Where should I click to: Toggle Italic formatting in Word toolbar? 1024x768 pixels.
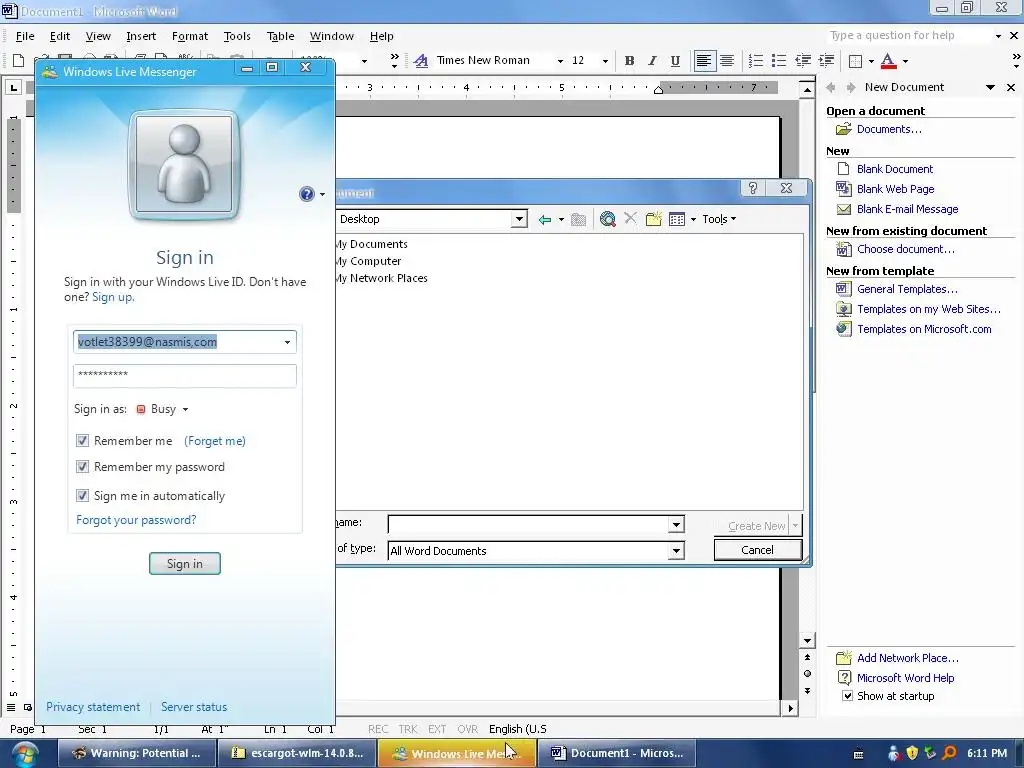652,61
